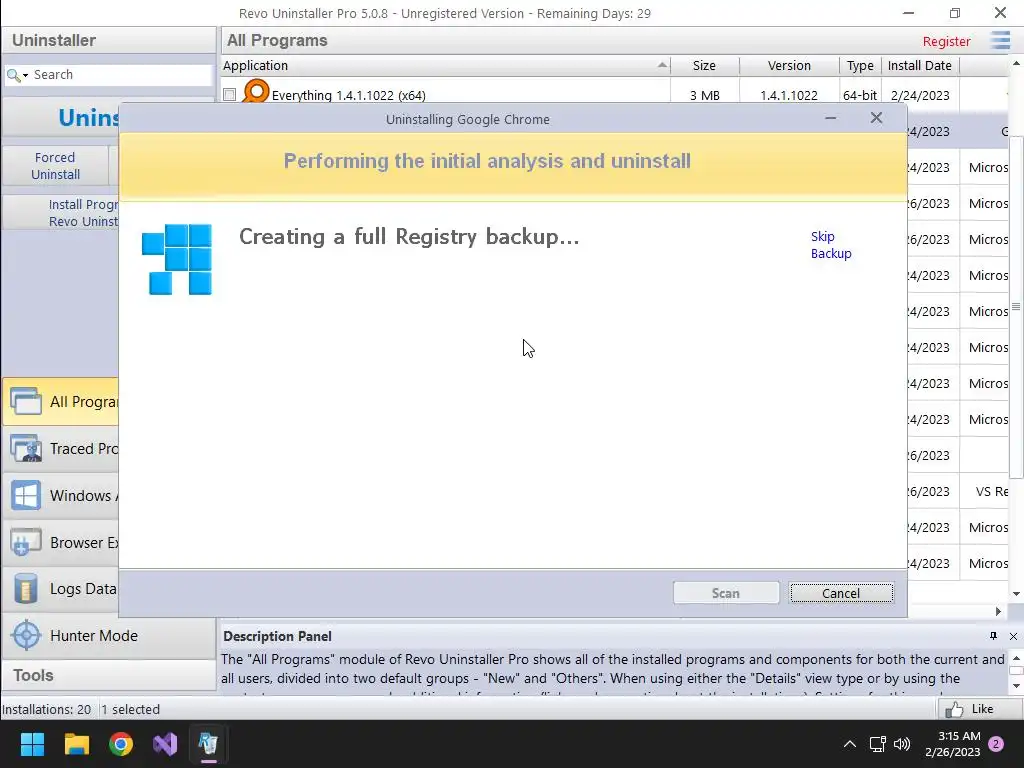Click the disabled Scan button
Image resolution: width=1024 pixels, height=768 pixels.
tap(726, 593)
